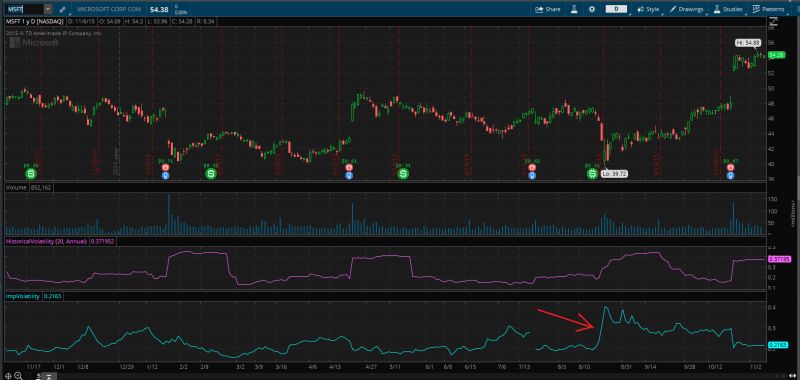Click the O: 54.09 open readout

(110, 22)
